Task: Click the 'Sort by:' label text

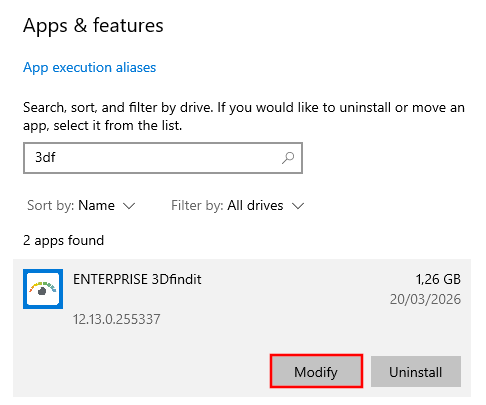Action: [50, 206]
